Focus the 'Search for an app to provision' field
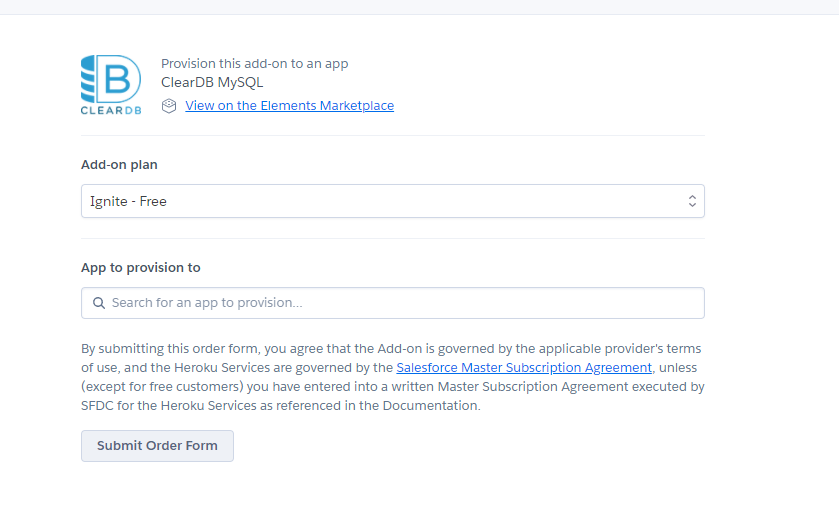 tap(400, 303)
